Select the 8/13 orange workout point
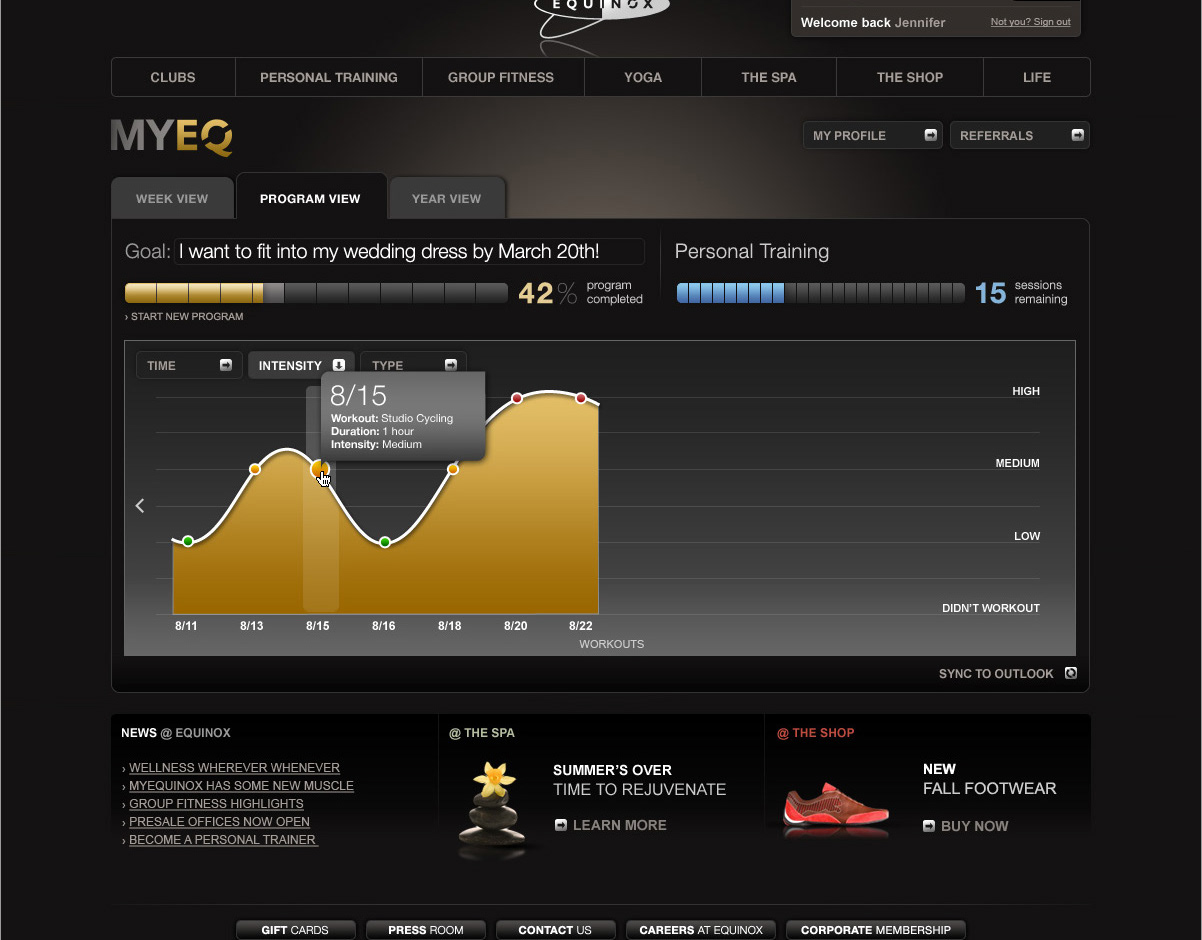 tap(255, 469)
